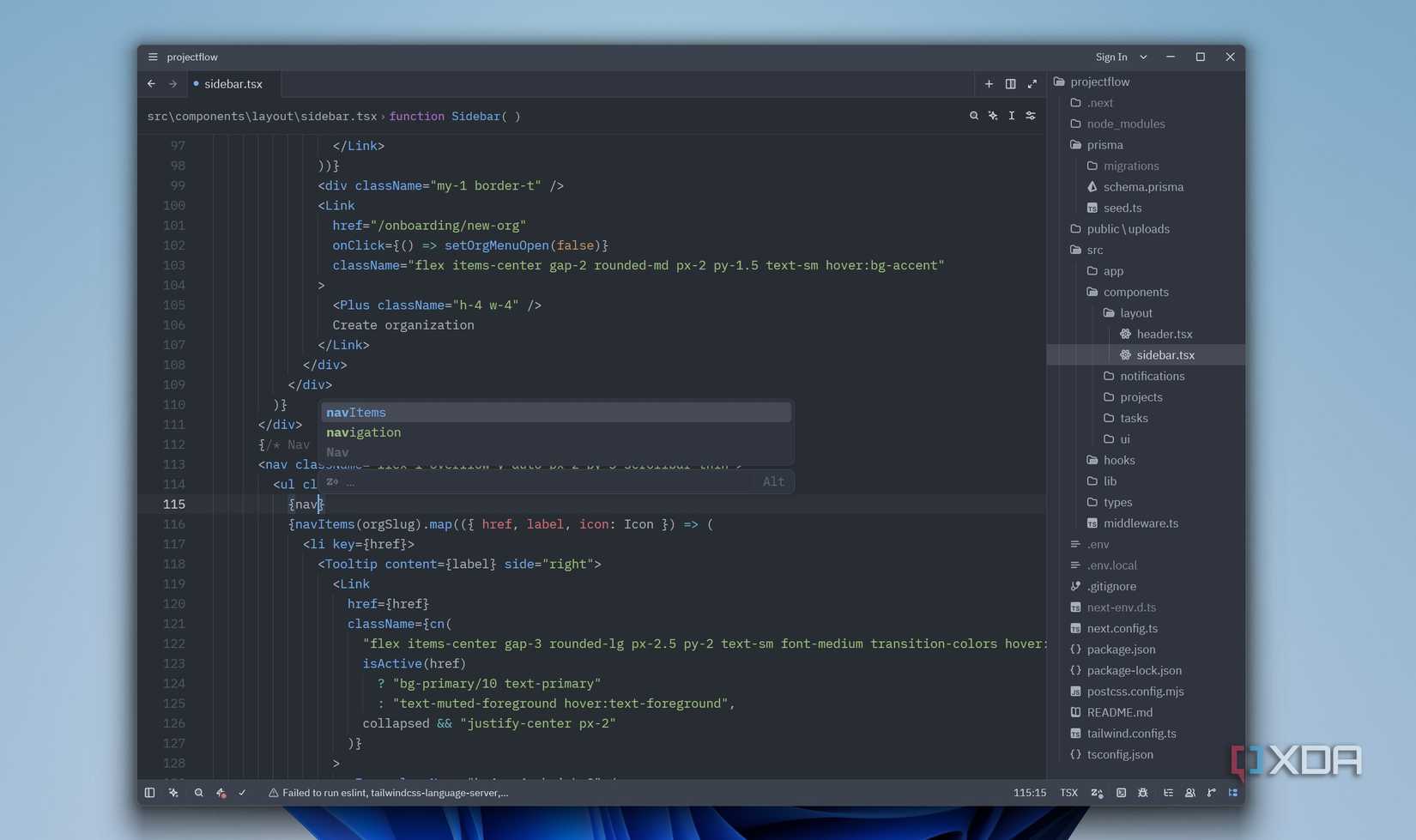Screen dimensions: 1416x840
Task: Click the cursor position 115:15
Action: coord(1029,793)
